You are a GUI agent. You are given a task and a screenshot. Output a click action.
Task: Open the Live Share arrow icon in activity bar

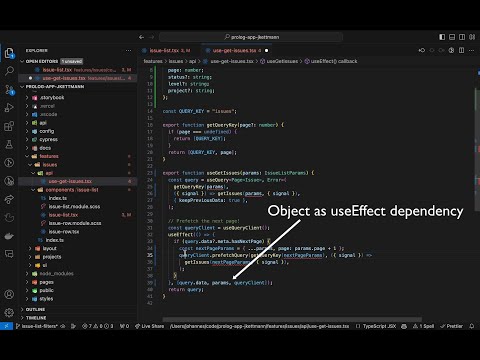click(x=9, y=199)
